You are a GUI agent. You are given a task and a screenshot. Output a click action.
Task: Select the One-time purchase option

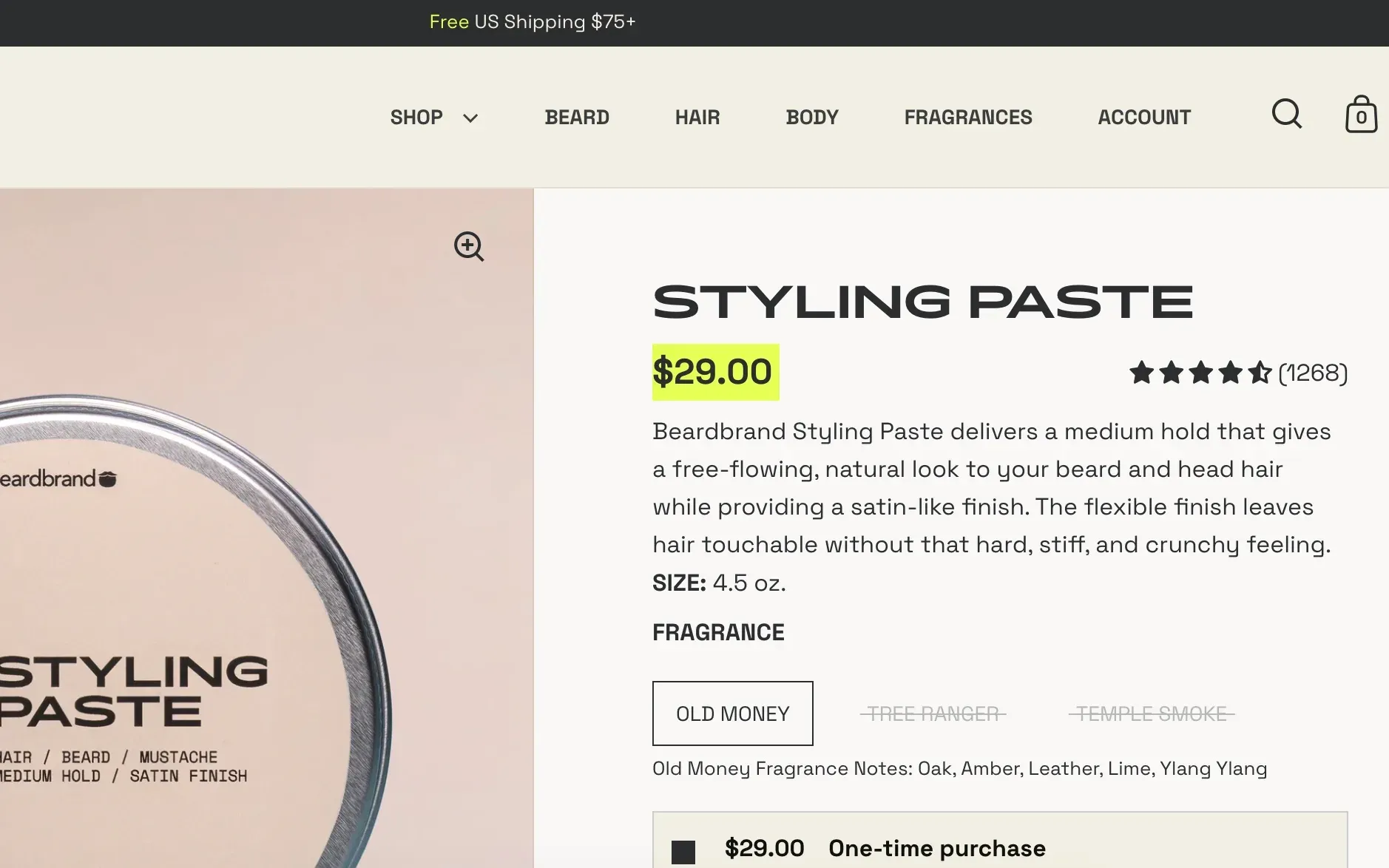pos(683,852)
